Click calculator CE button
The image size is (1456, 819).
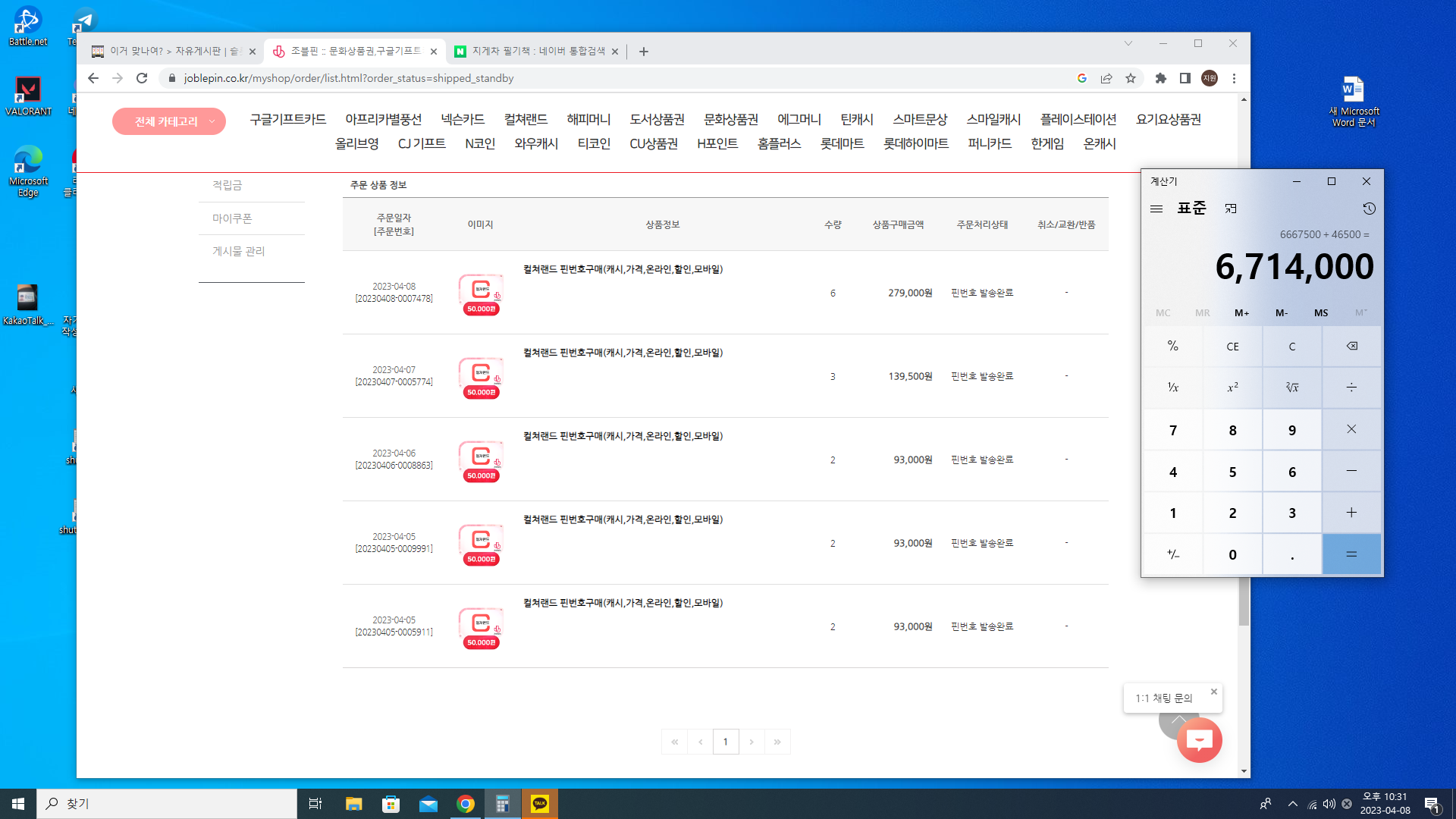(1233, 347)
